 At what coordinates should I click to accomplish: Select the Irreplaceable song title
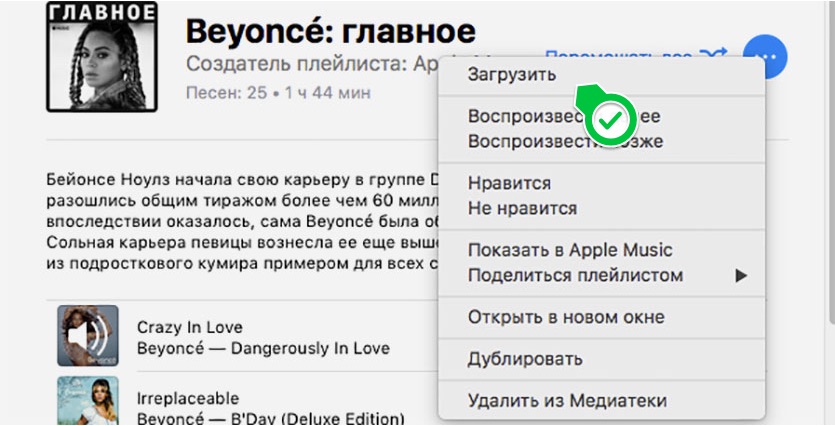[187, 397]
